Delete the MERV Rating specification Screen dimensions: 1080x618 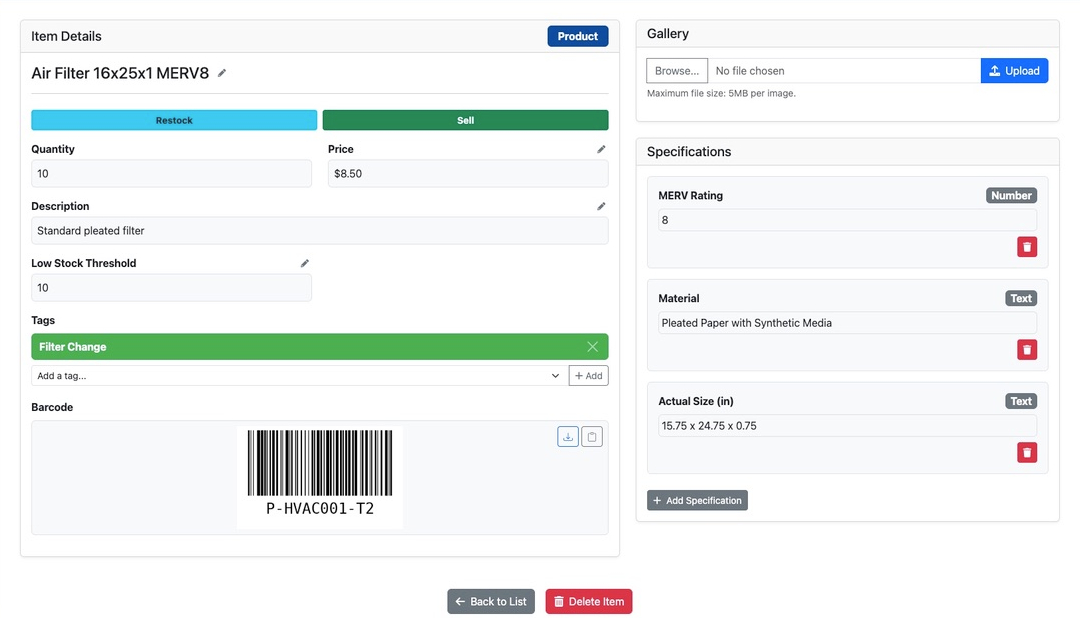coord(1026,246)
